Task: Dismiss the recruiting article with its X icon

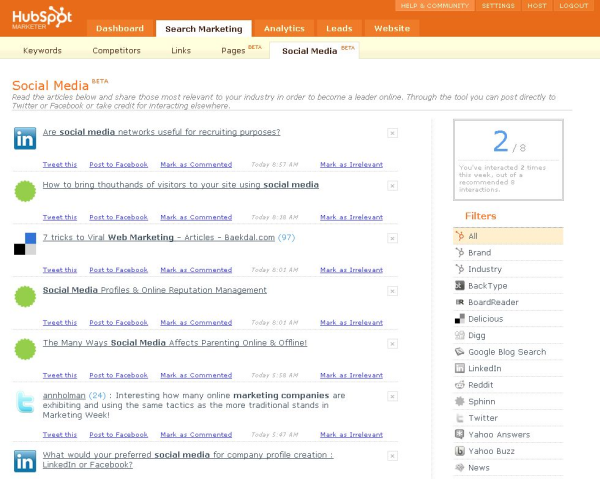Action: 392,133
